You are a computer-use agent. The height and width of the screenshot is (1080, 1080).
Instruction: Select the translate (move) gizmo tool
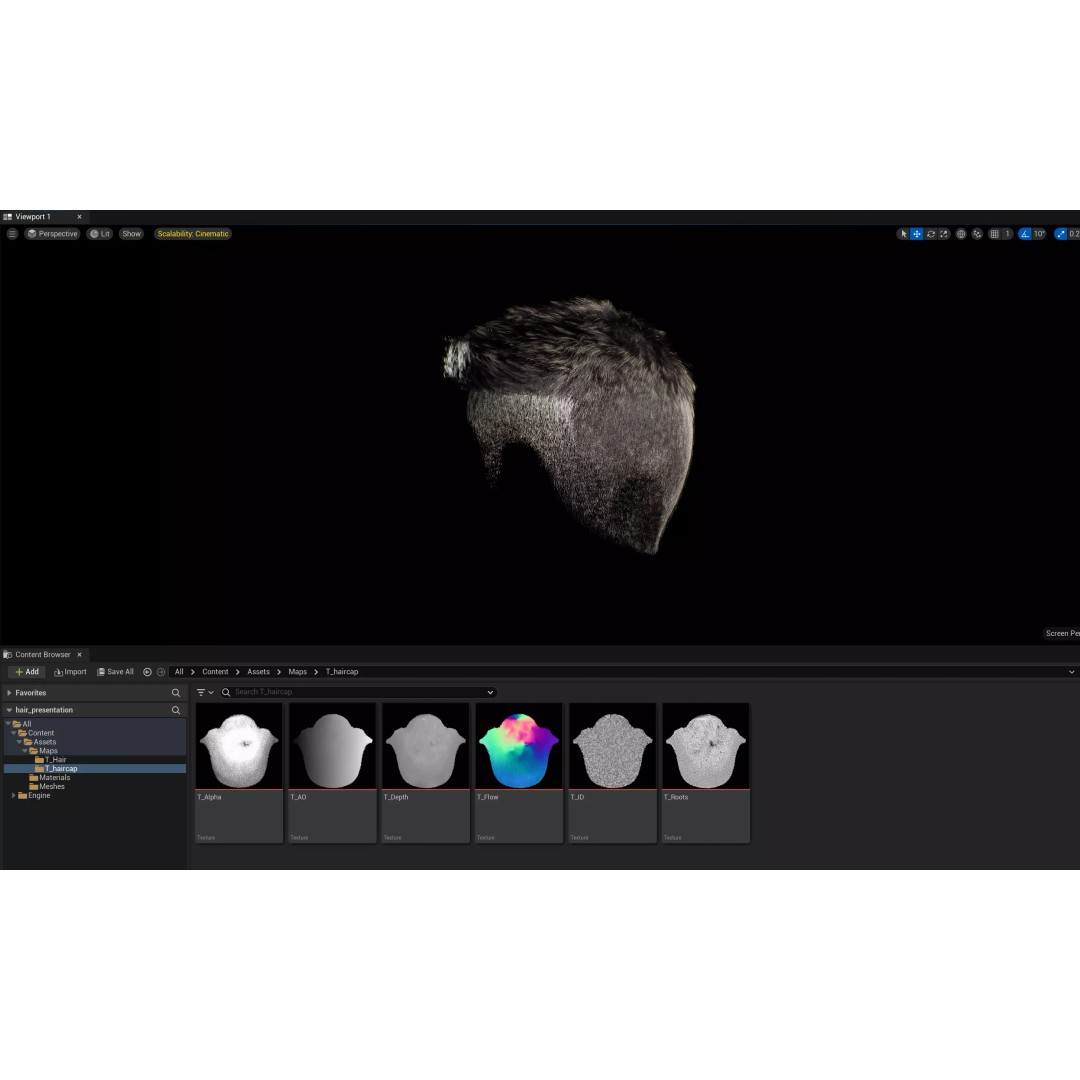tap(917, 234)
